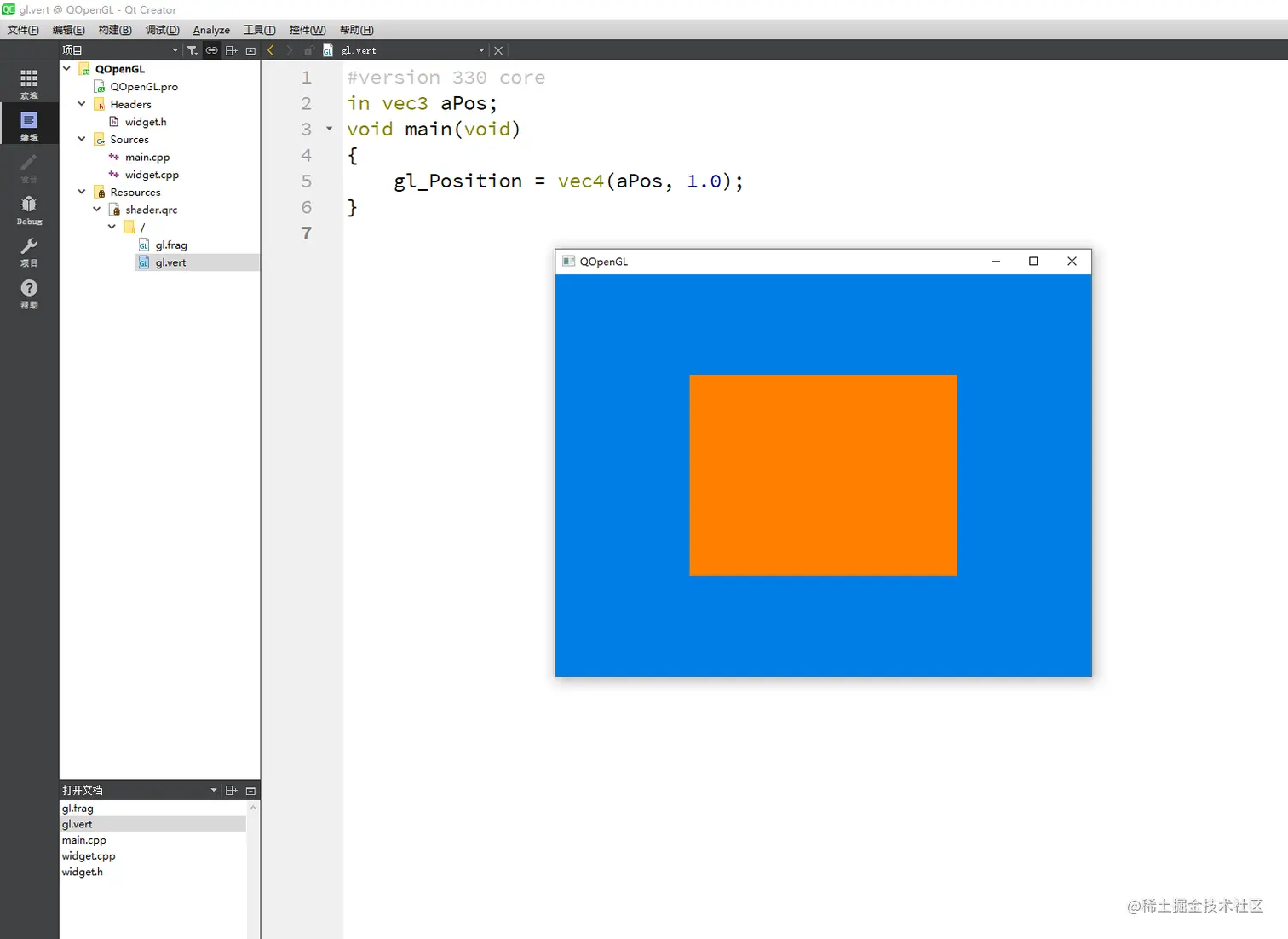Image resolution: width=1288 pixels, height=939 pixels.
Task: Switch to the Edit mode icon
Action: tap(29, 125)
